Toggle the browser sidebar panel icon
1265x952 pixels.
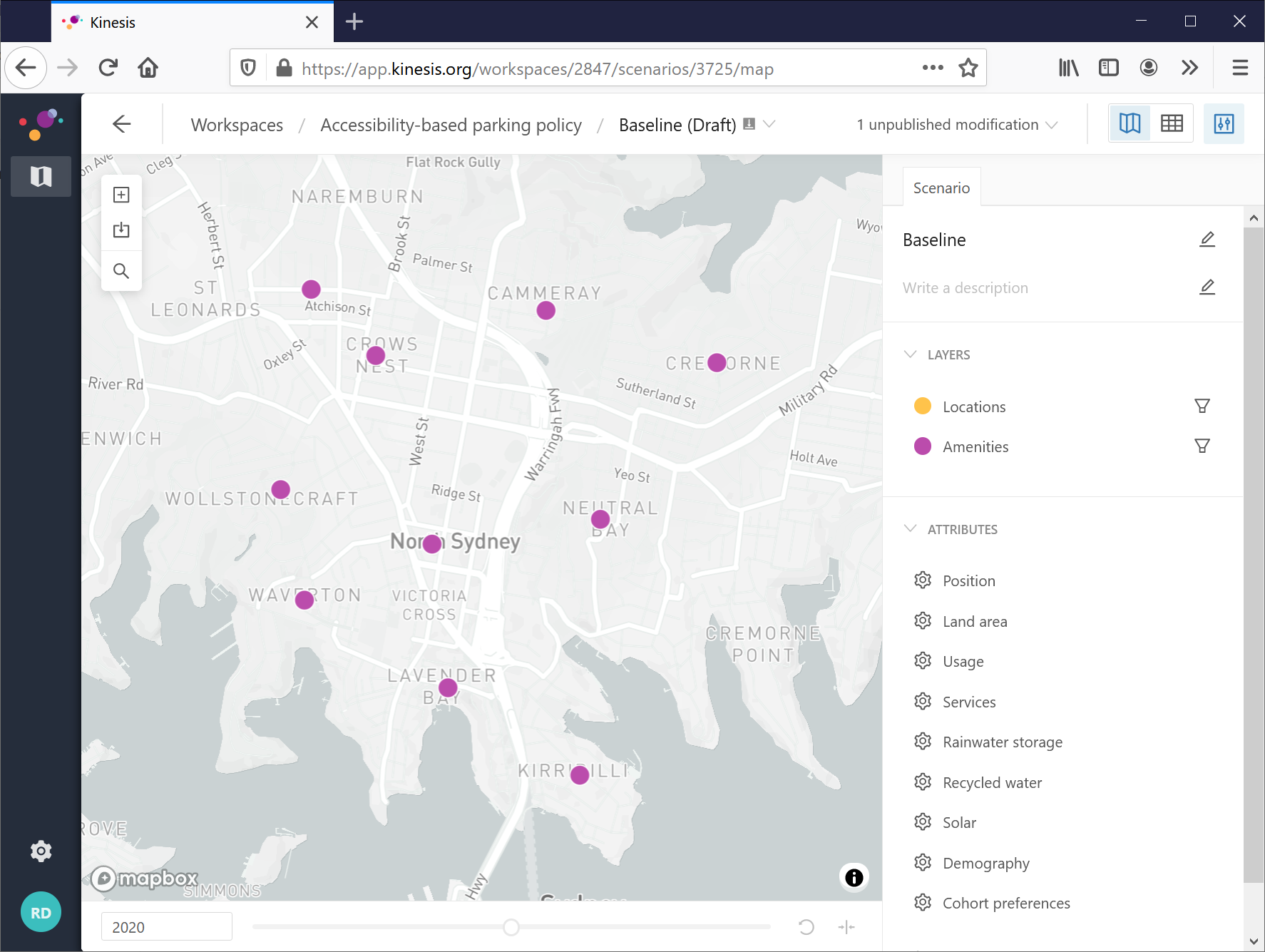click(x=1108, y=68)
